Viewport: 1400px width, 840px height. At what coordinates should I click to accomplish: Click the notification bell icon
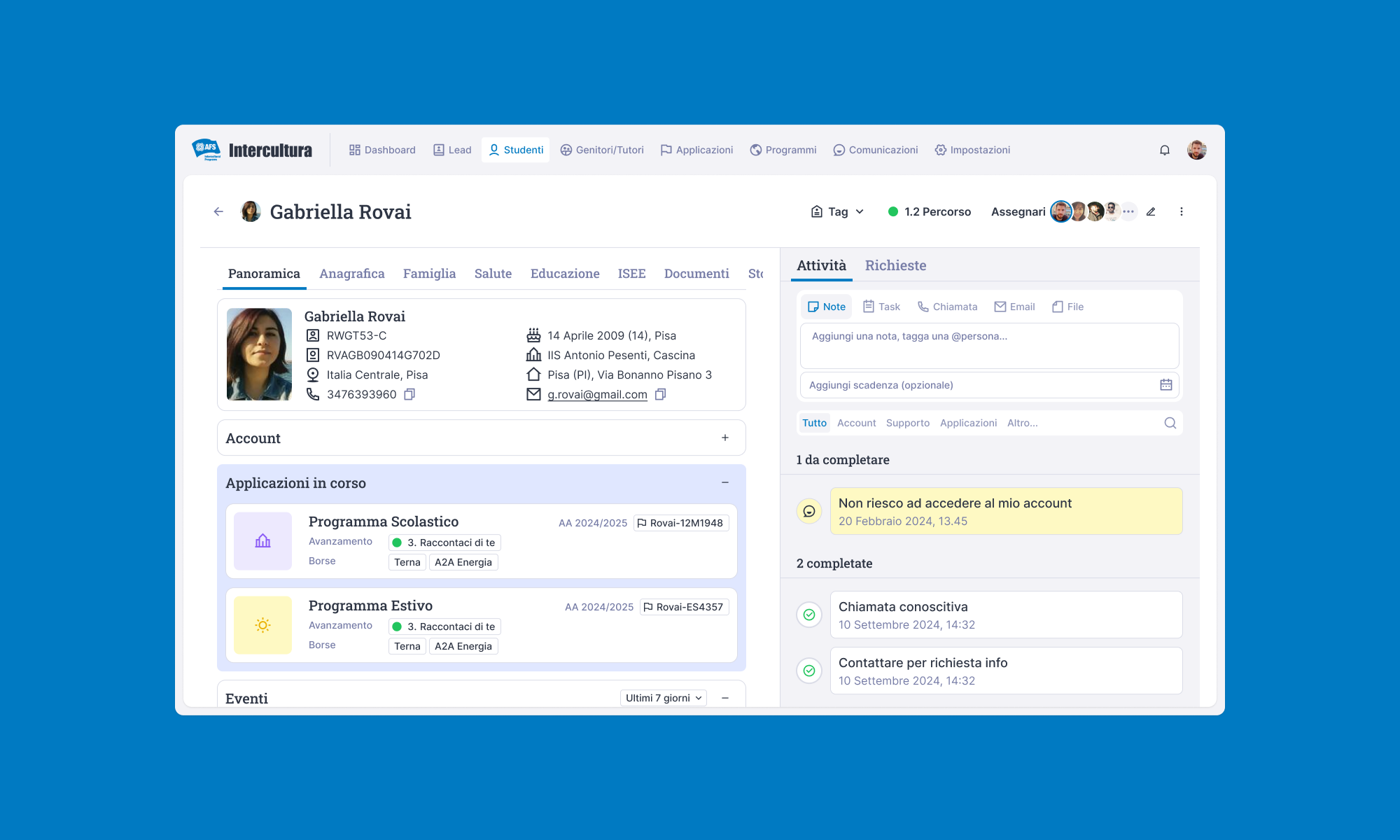[1165, 150]
